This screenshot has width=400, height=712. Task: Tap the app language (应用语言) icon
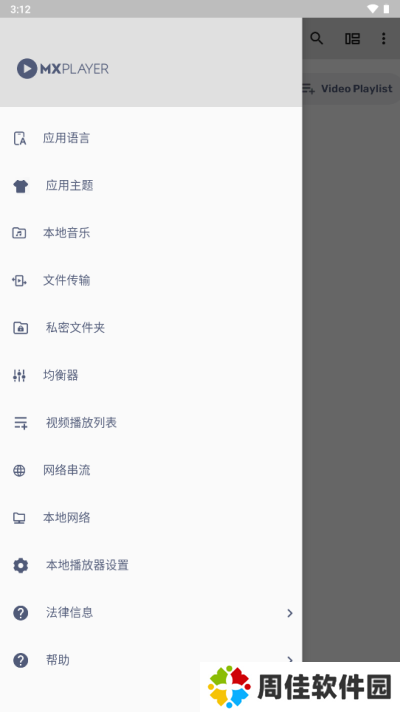20,138
